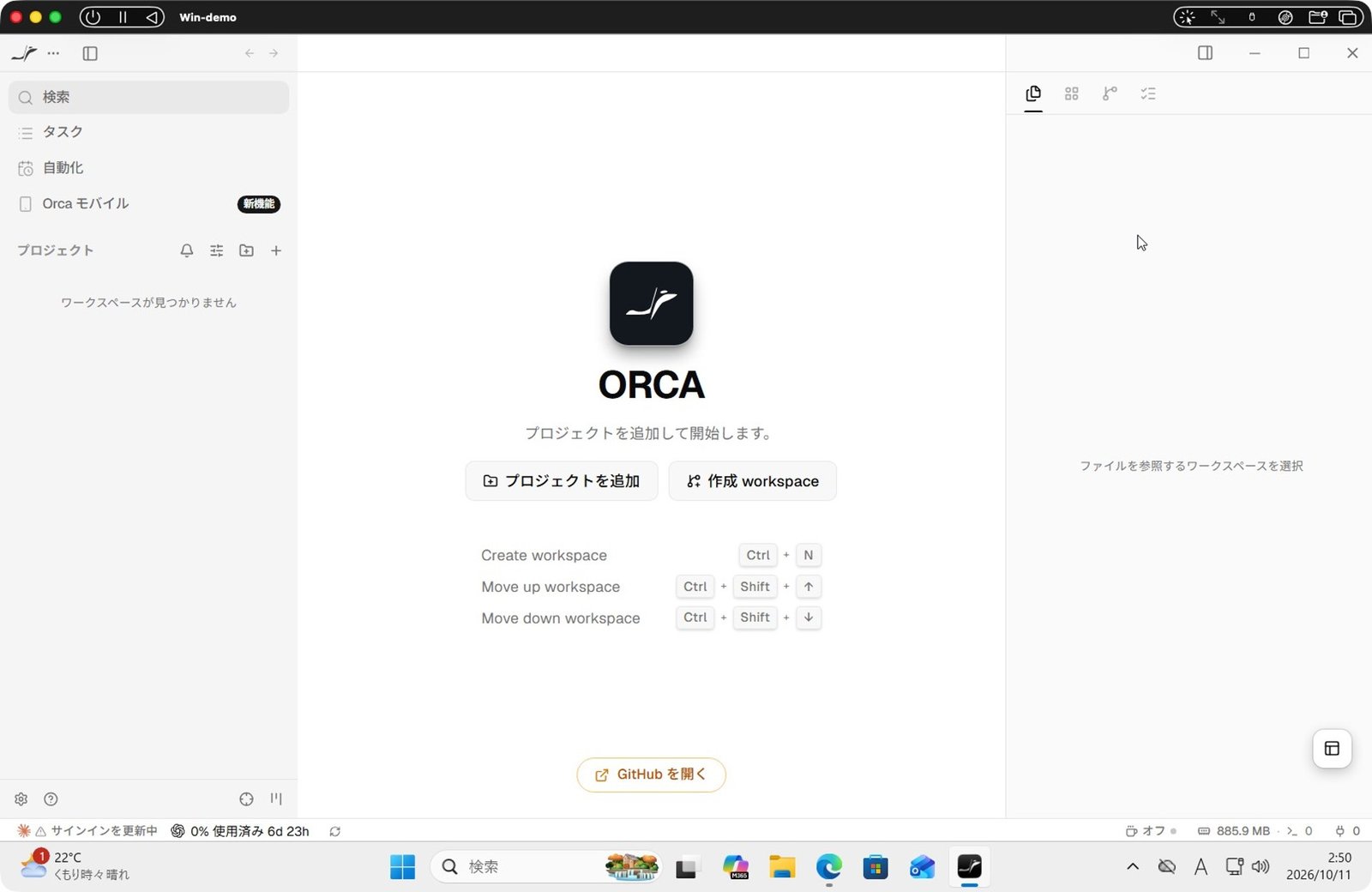Open the three-dots menu beside Orca logo
This screenshot has width=1372, height=892.
pos(53,53)
